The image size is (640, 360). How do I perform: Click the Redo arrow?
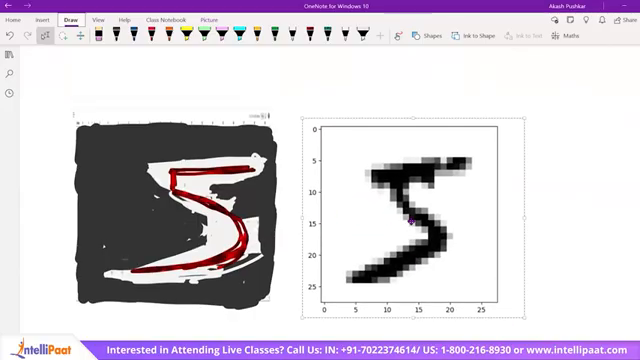27,36
